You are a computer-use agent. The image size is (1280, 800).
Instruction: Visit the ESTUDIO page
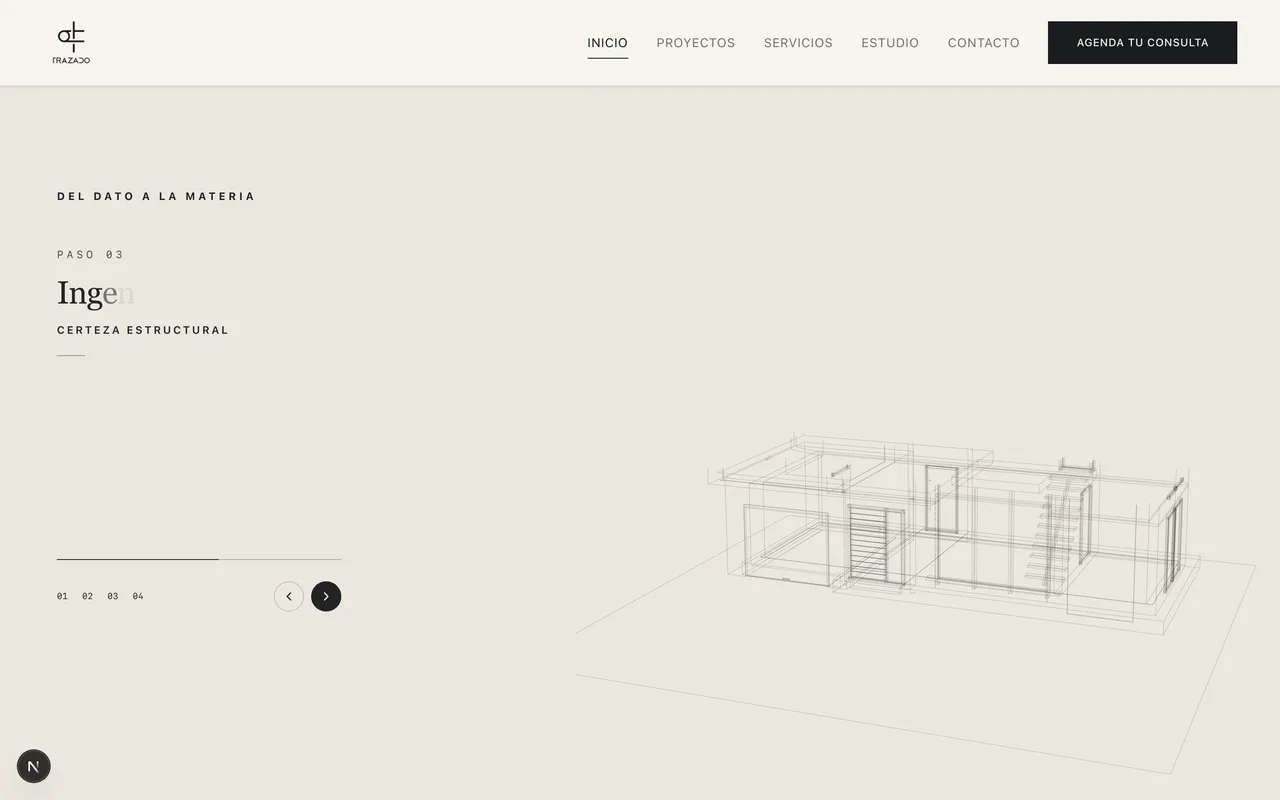(x=890, y=43)
